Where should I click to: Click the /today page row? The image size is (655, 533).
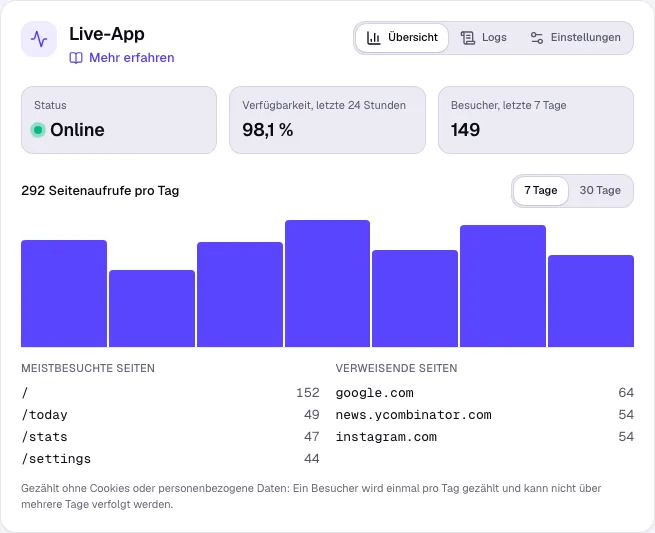click(170, 415)
